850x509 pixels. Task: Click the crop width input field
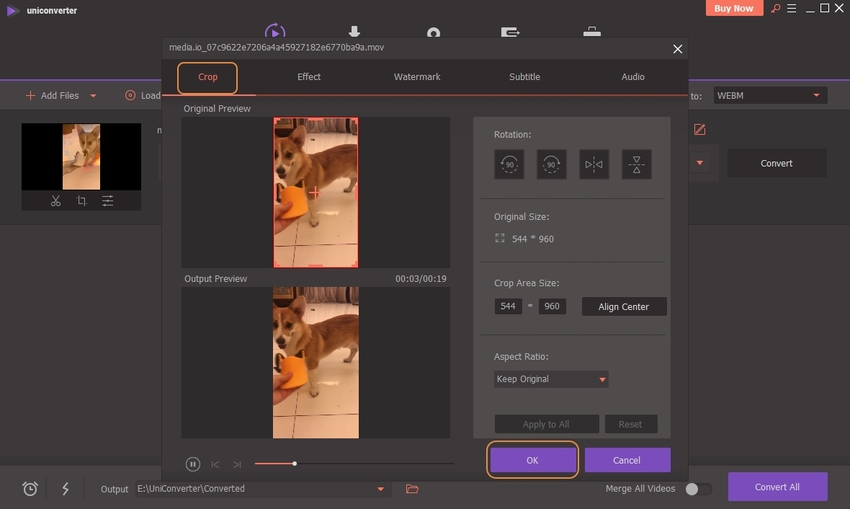tap(508, 306)
